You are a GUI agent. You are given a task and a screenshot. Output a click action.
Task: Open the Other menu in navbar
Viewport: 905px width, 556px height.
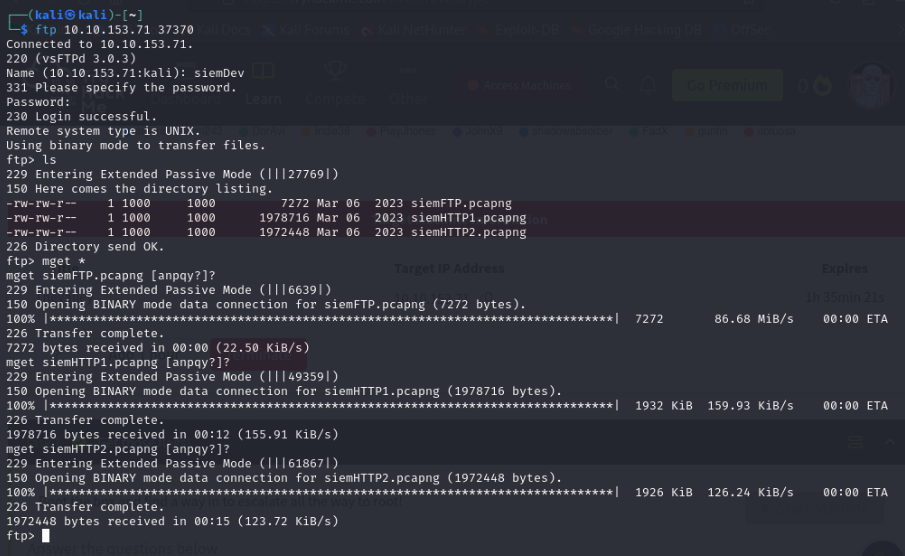(x=408, y=99)
